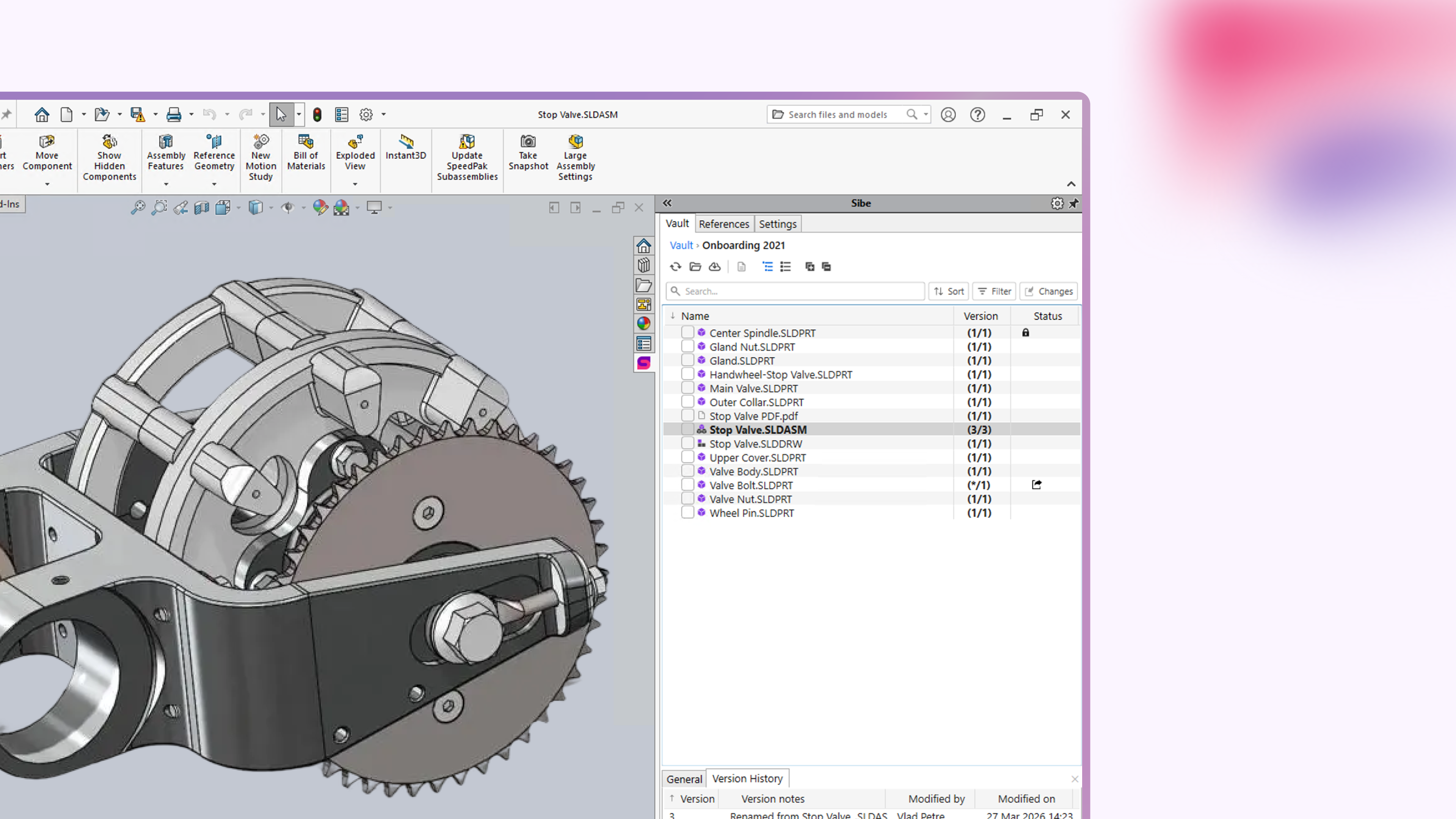Click the Open file folder icon
The width and height of the screenshot is (1456, 819).
tap(102, 115)
